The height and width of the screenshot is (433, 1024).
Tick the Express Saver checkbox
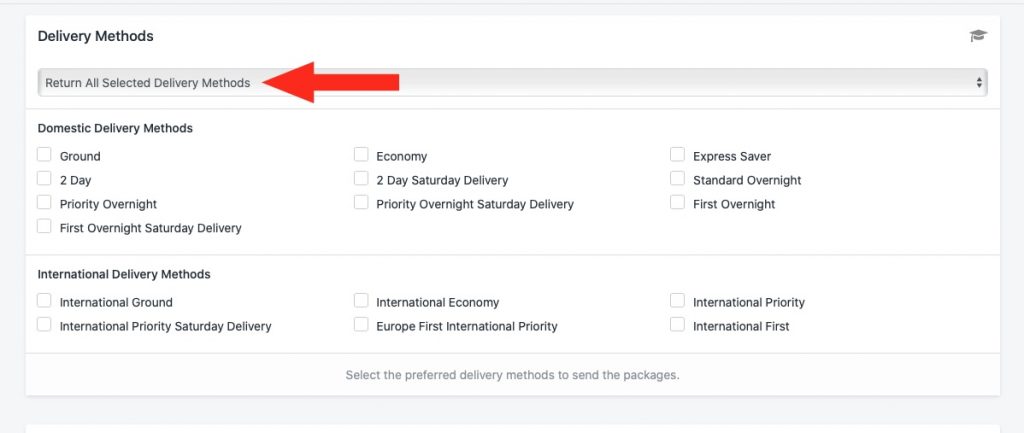[x=677, y=155]
